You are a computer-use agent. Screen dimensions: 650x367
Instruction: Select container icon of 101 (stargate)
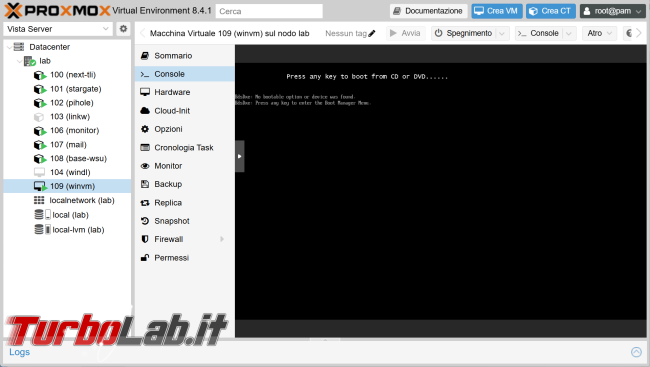40,89
